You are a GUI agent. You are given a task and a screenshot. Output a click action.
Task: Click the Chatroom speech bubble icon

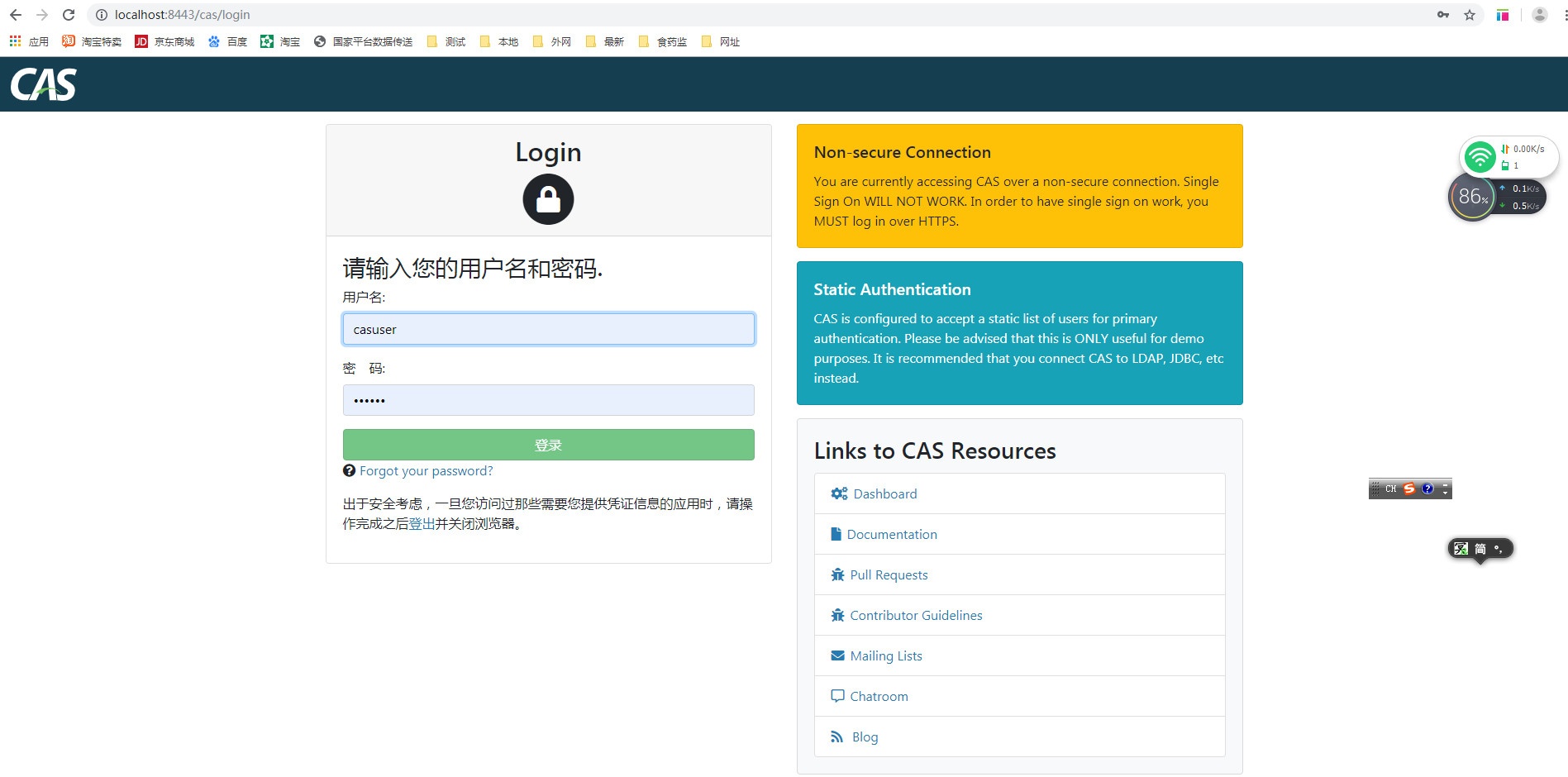pyautogui.click(x=837, y=696)
